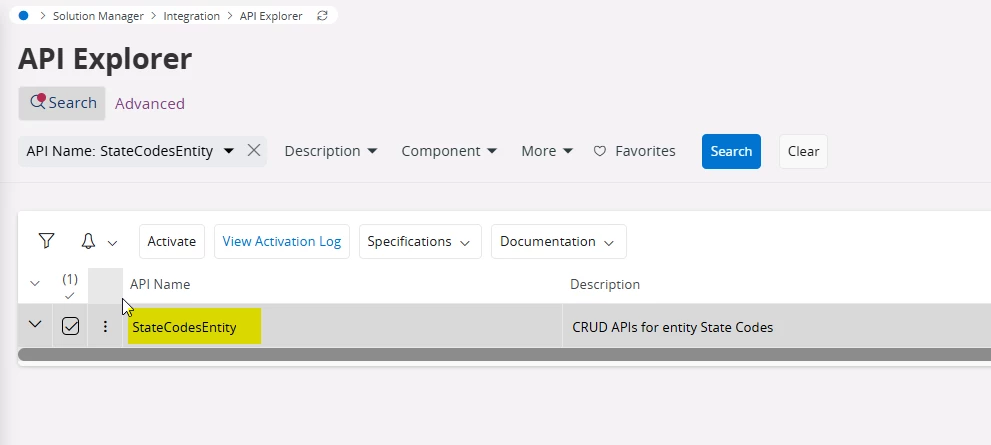Click the notification bell icon
The height and width of the screenshot is (445, 991).
(88, 241)
